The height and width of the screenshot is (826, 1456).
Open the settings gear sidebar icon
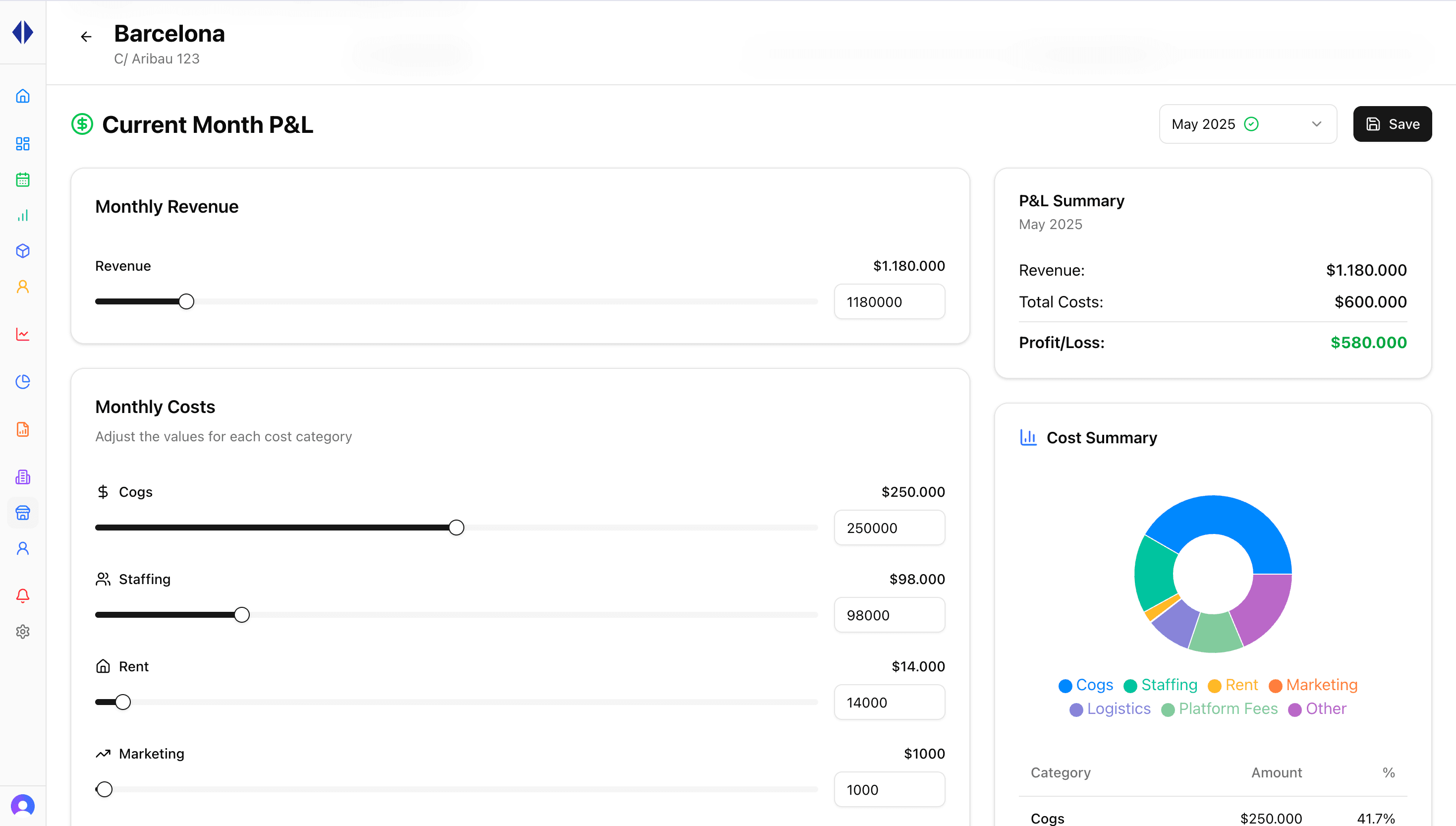23,632
